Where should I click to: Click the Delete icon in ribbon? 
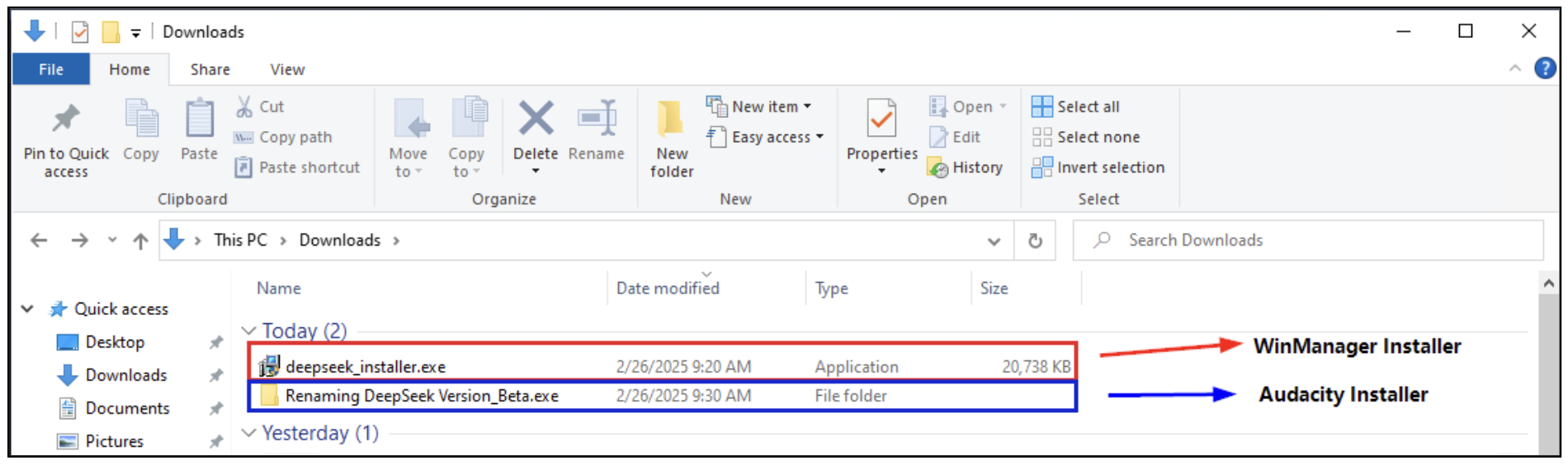536,120
